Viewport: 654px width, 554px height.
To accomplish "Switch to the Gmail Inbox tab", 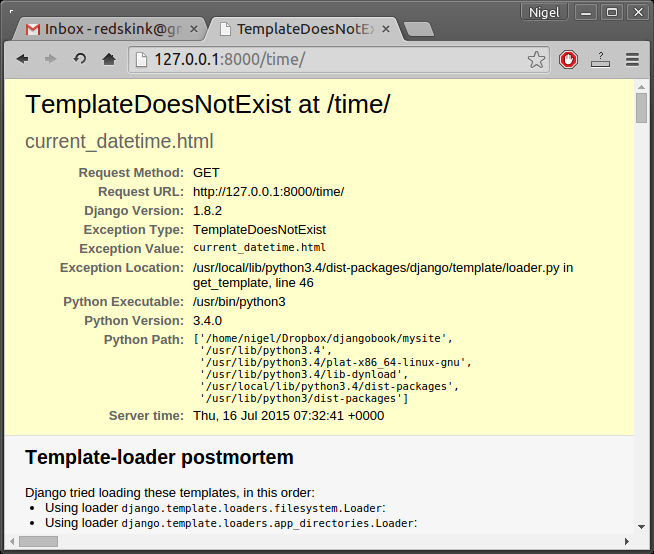I will tap(105, 29).
